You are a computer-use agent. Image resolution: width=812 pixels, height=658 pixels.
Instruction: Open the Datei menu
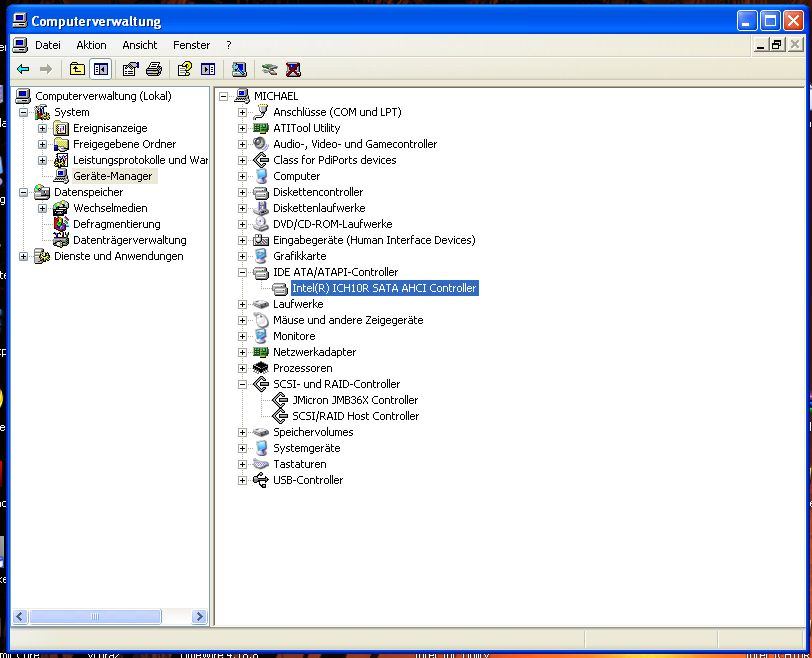[x=48, y=45]
